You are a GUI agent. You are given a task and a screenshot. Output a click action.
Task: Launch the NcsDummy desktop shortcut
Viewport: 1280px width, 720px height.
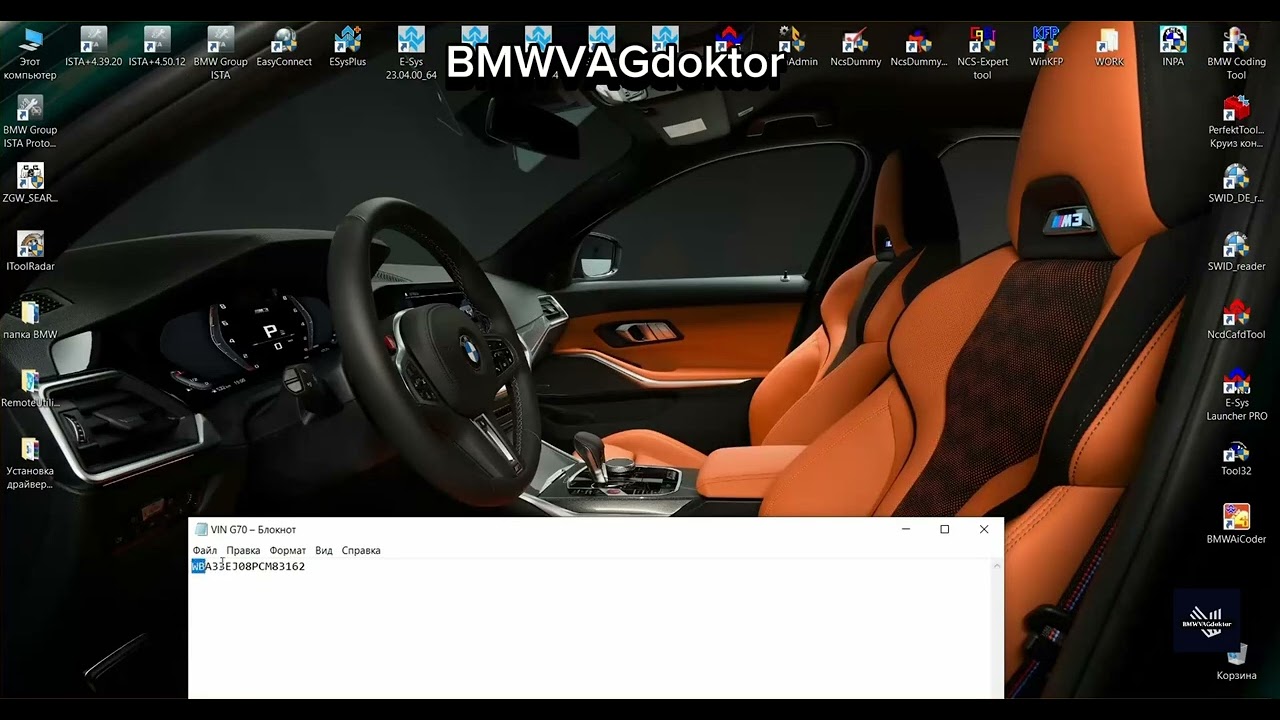click(x=856, y=47)
